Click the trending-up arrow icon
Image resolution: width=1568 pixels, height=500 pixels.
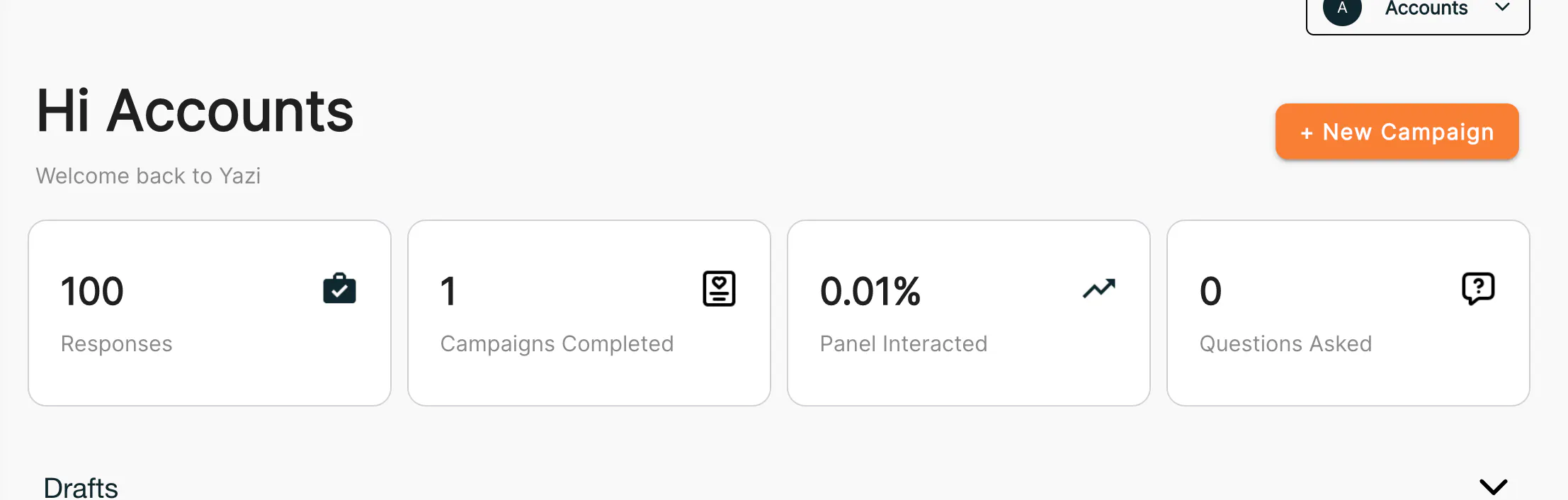click(x=1098, y=288)
